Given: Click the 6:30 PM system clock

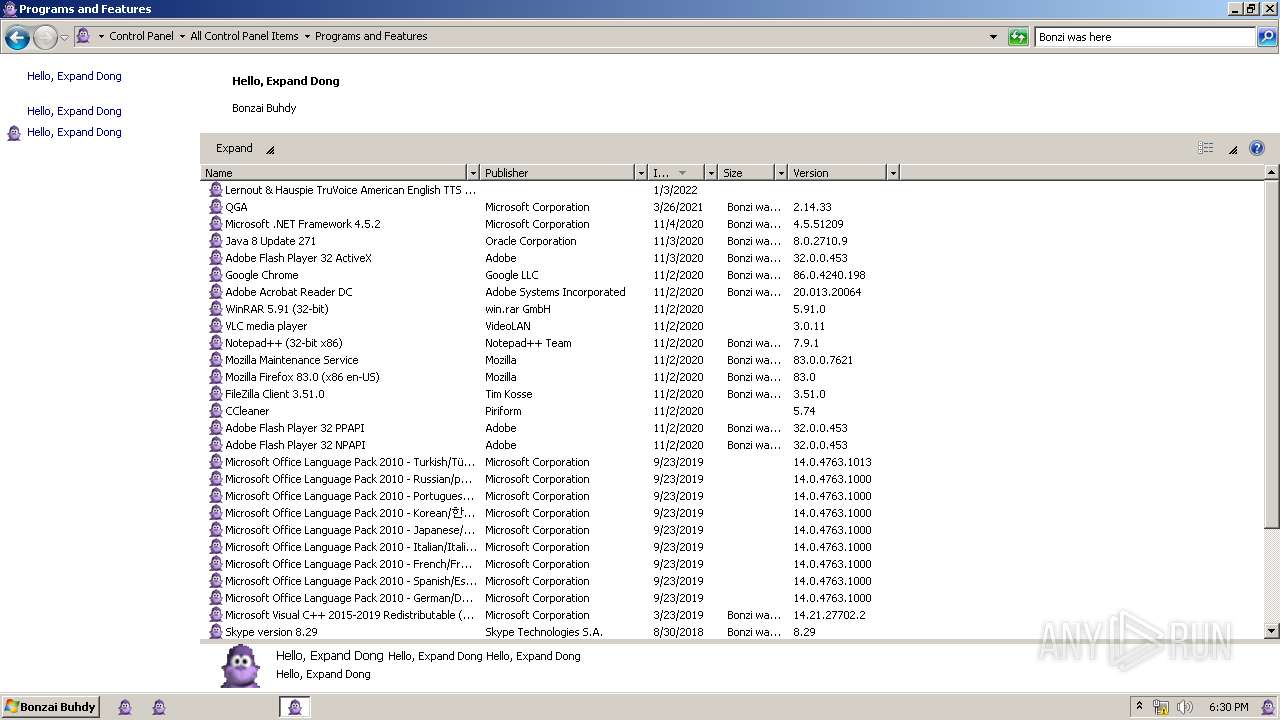Looking at the screenshot, I should click(1228, 707).
